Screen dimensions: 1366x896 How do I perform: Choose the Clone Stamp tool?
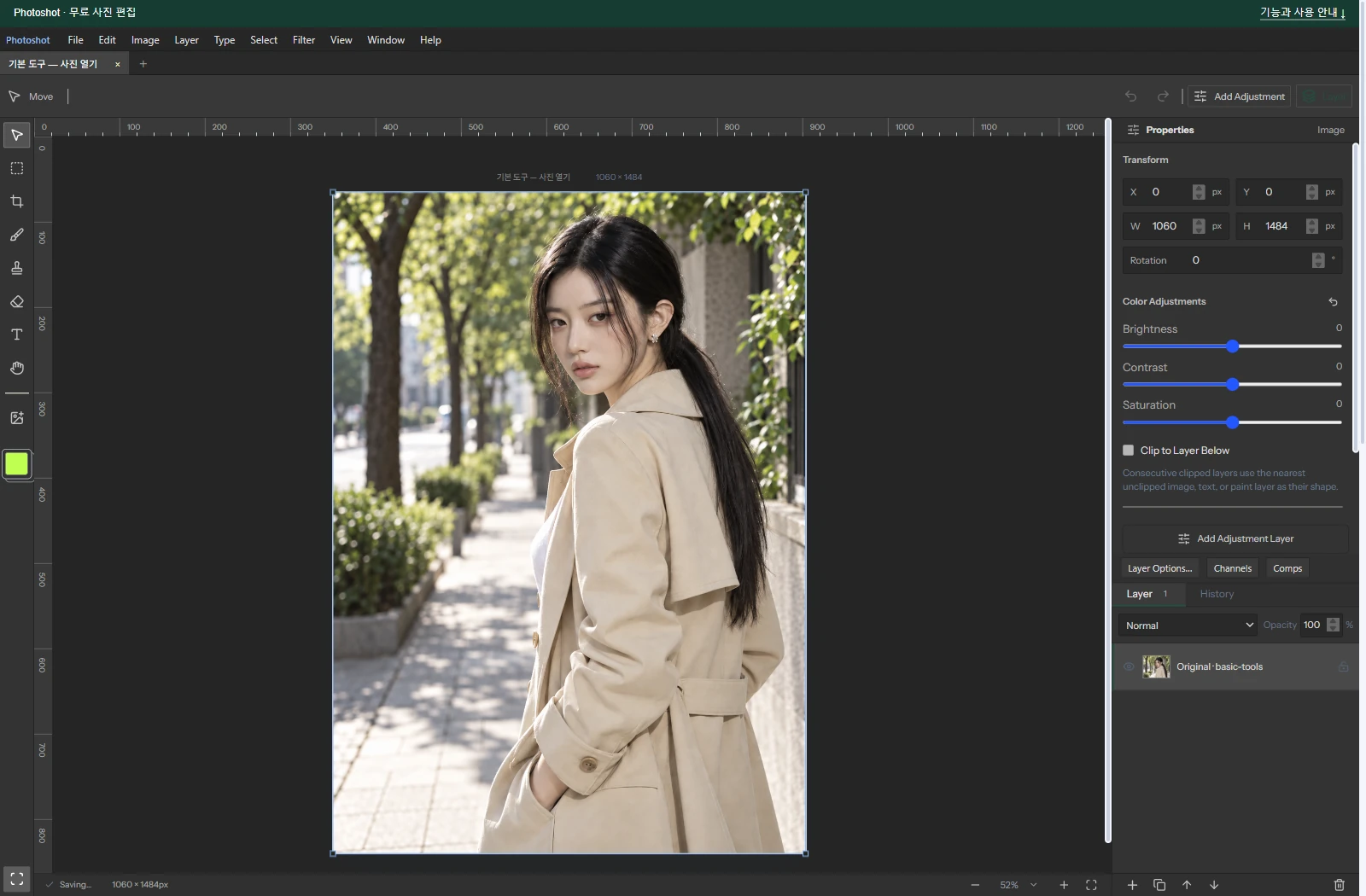tap(16, 268)
